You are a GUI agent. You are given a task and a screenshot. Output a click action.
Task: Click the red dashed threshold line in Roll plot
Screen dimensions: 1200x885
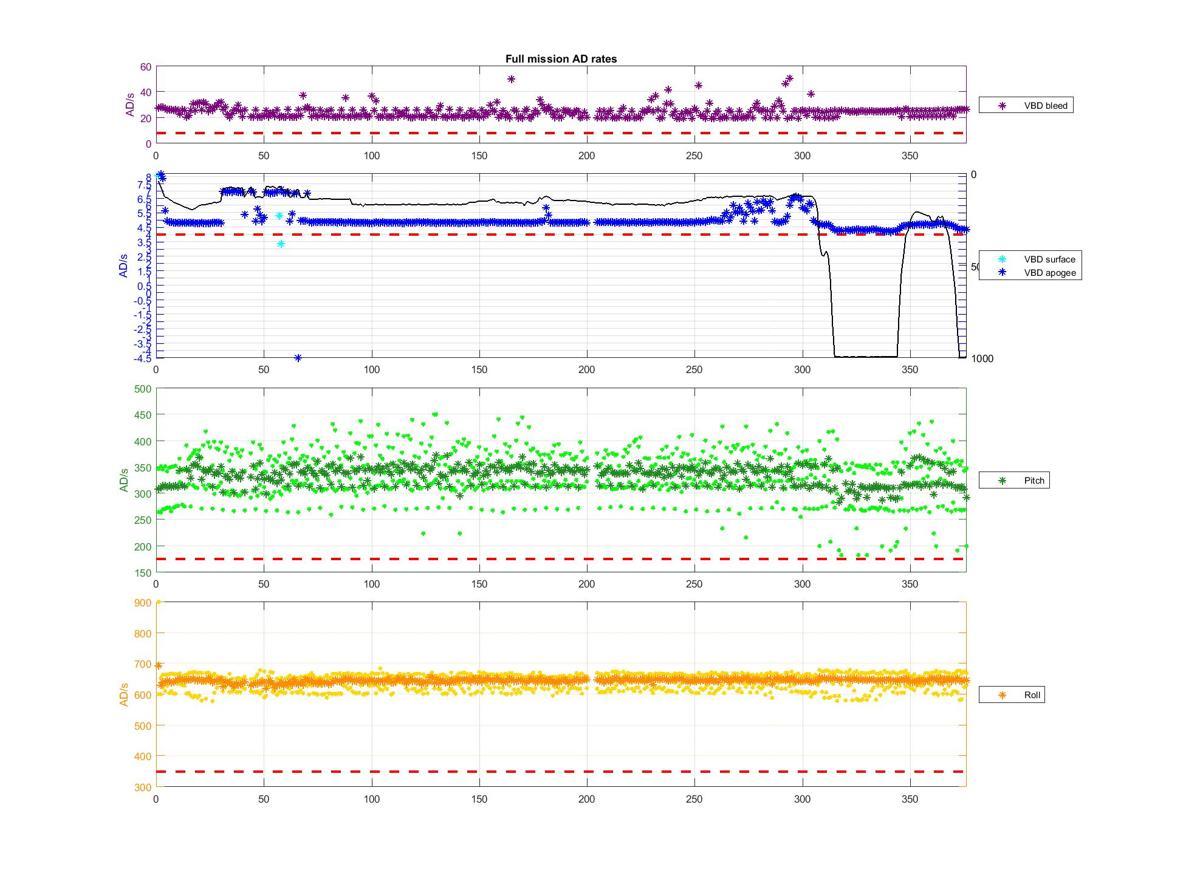(x=561, y=771)
